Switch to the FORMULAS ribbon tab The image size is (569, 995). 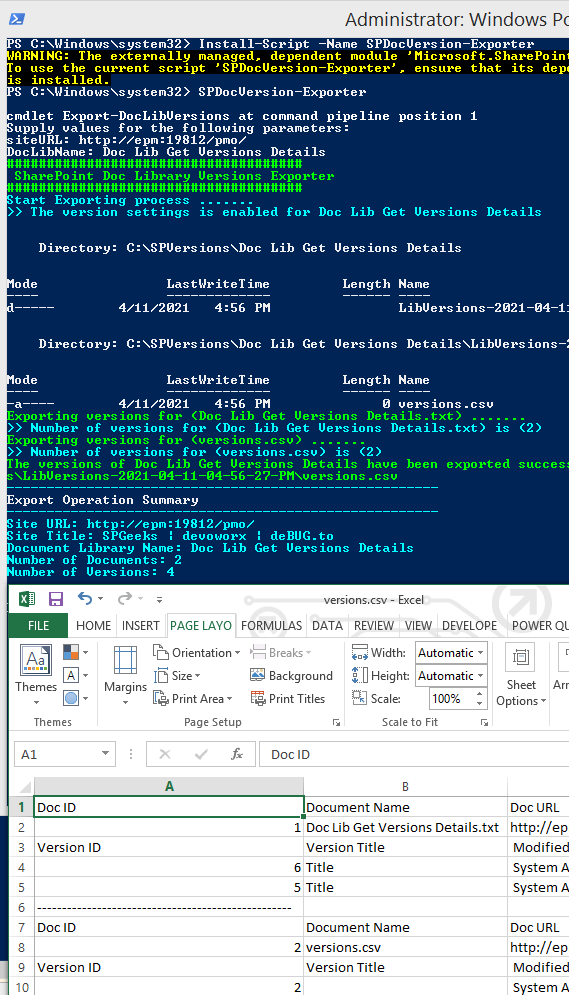pyautogui.click(x=271, y=626)
